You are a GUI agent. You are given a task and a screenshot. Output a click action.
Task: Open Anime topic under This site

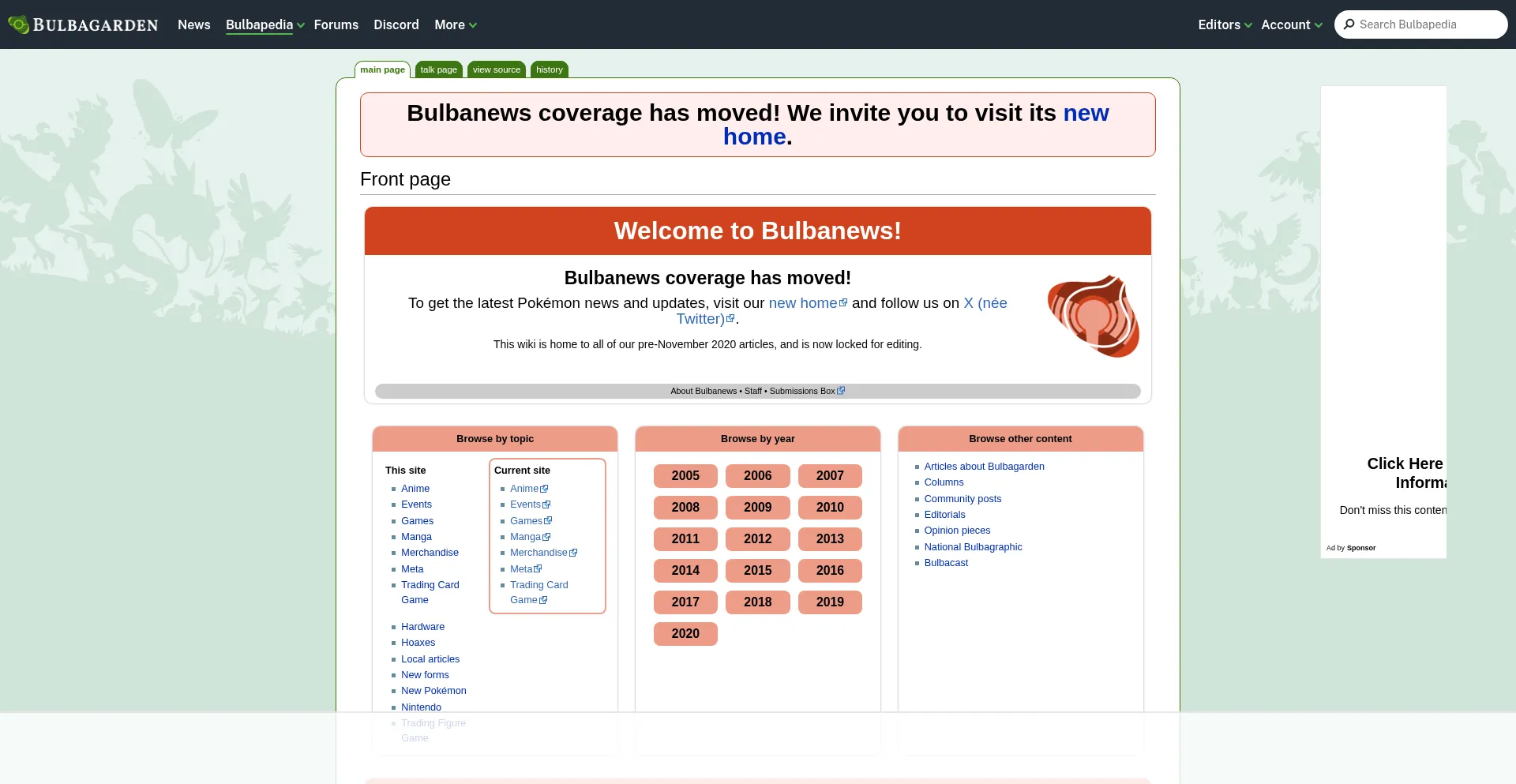coord(415,489)
